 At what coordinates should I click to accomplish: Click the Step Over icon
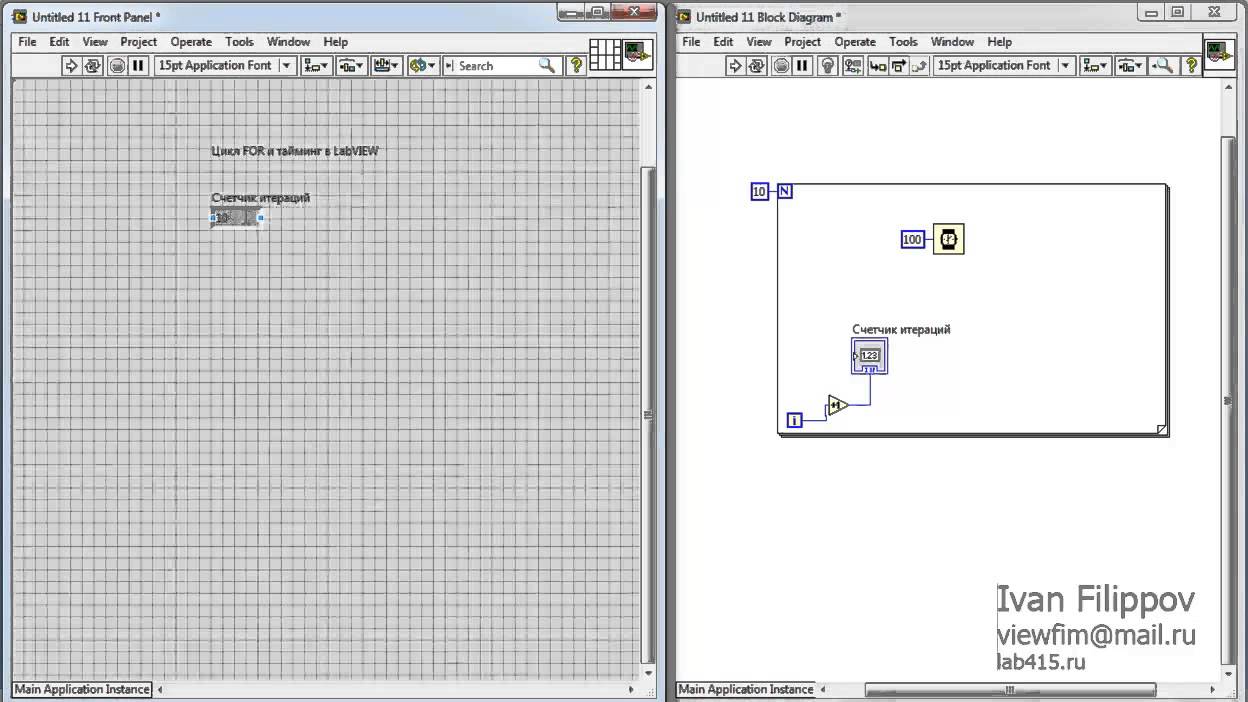(x=898, y=66)
